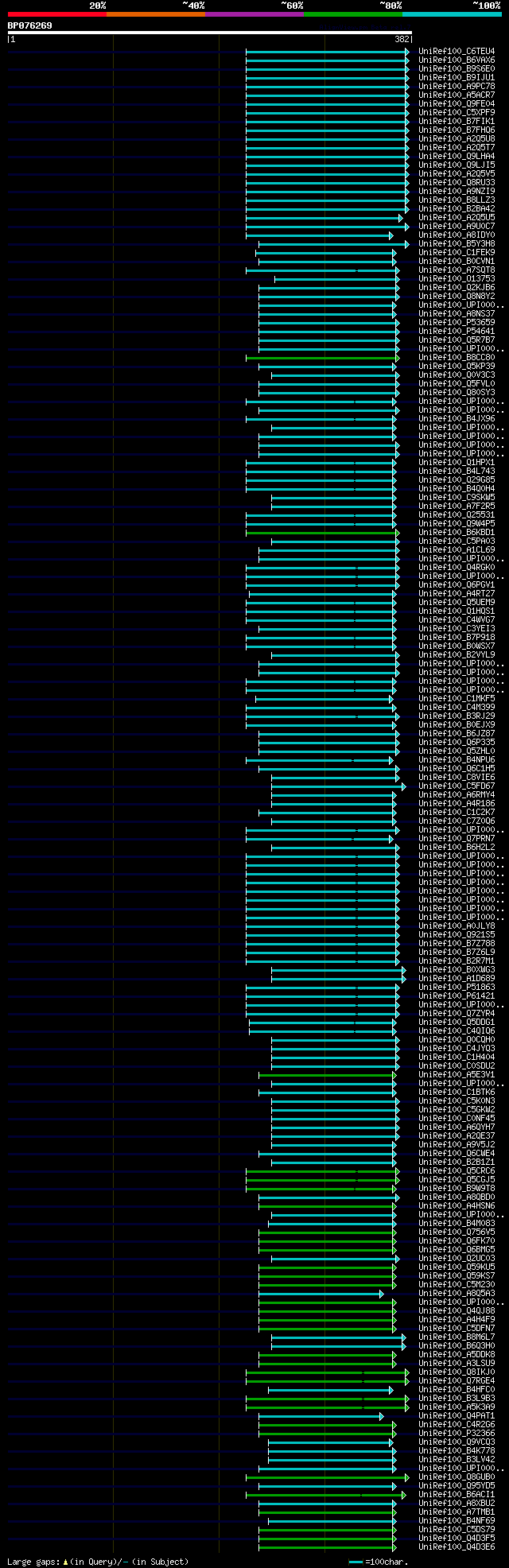This screenshot has height=1568, width=509.
Task: Open hit UniRef100_B6VAX6
Action: point(457,60)
